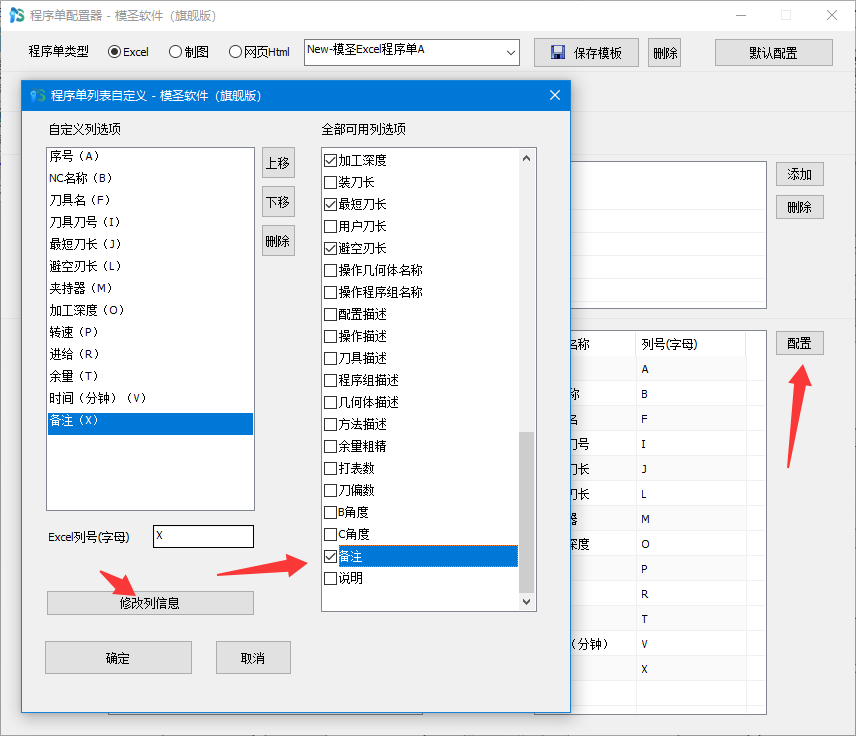Click the 上移 button

278,163
